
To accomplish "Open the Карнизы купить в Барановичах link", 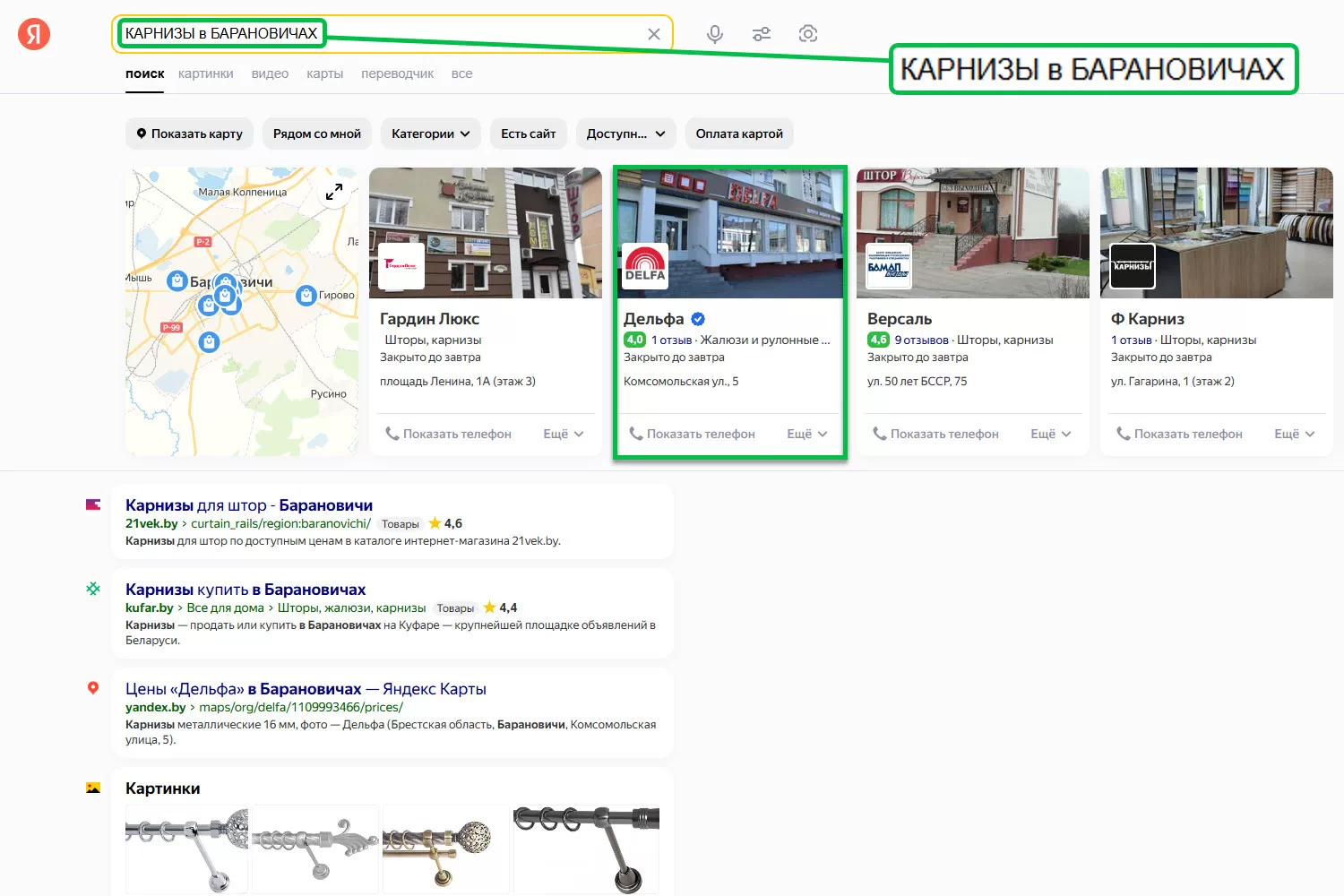I will click(246, 590).
